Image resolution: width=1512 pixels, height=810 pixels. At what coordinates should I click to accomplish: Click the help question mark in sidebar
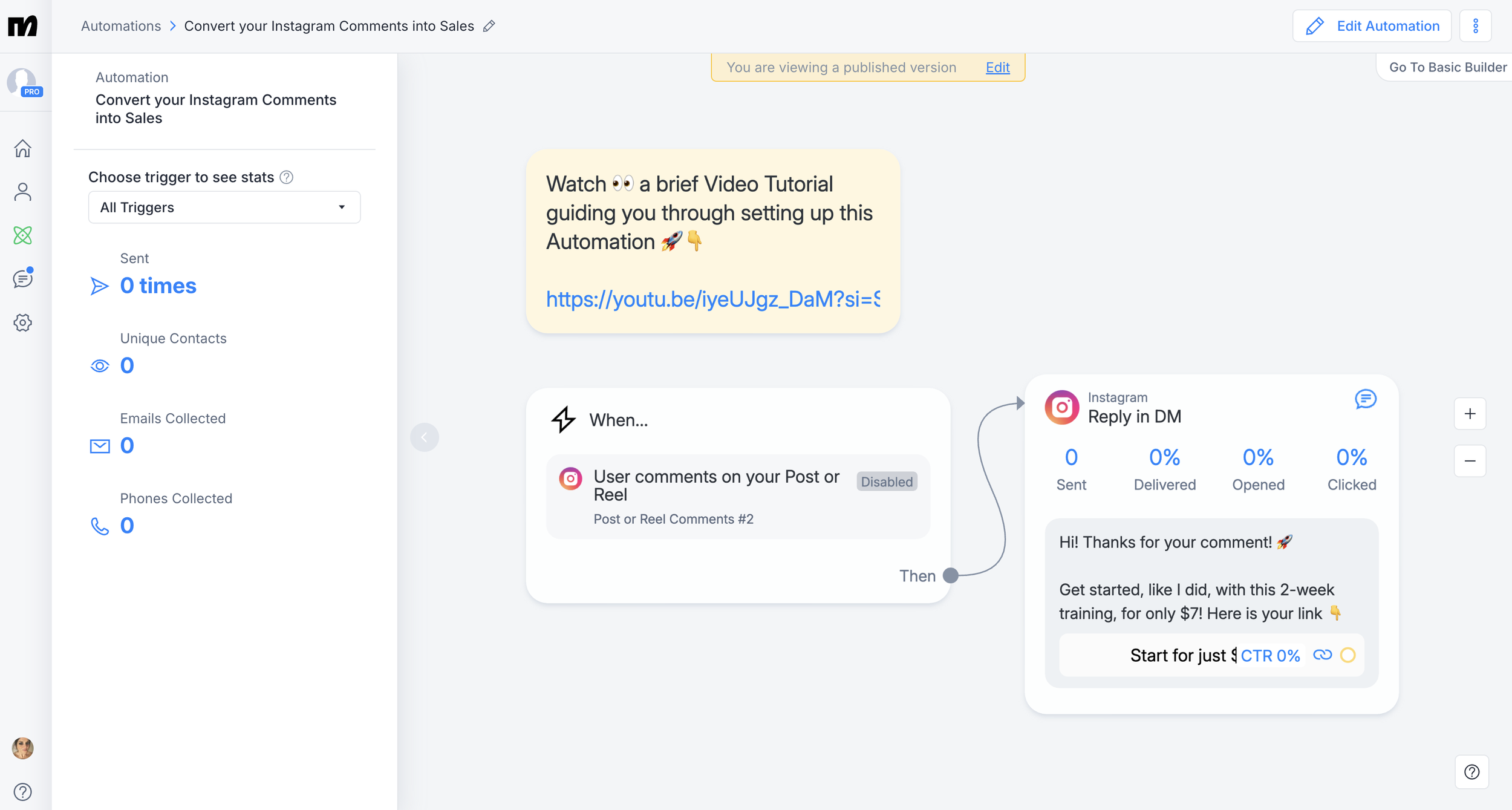click(22, 792)
